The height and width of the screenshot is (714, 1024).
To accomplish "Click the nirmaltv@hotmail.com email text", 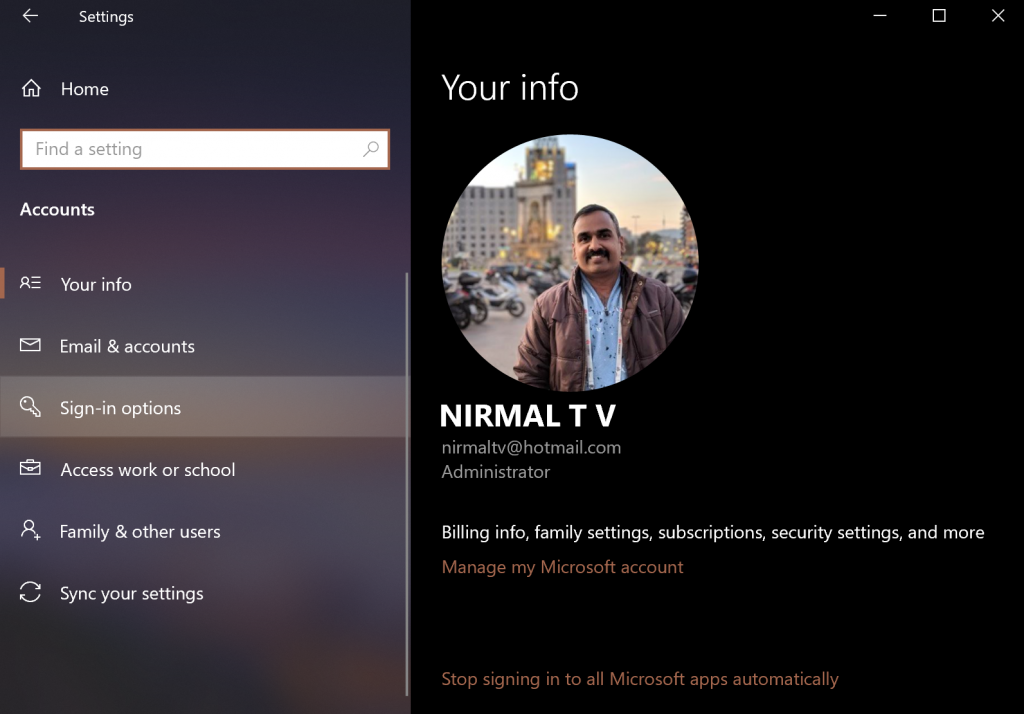I will (x=531, y=447).
